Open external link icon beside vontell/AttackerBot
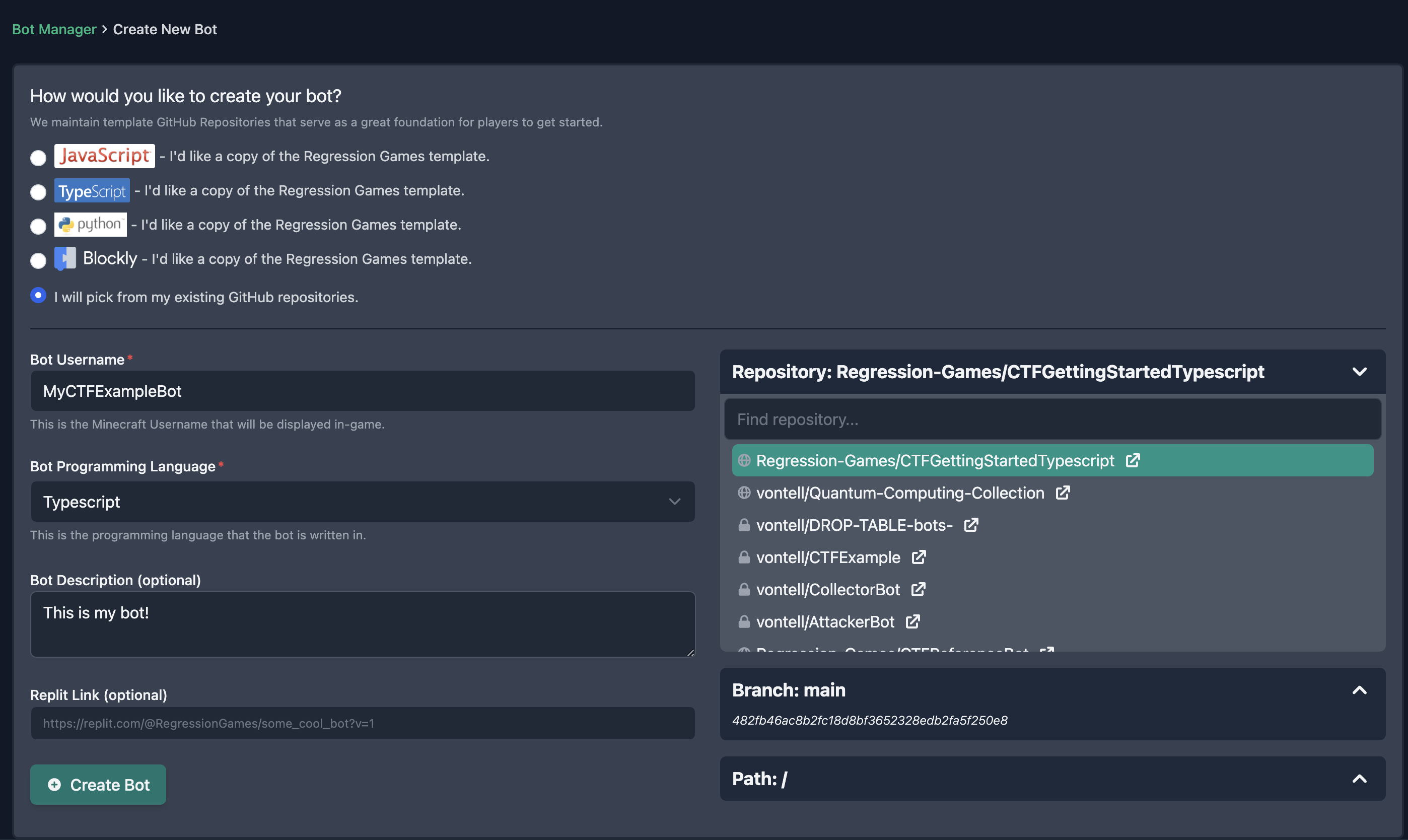This screenshot has height=840, width=1408. point(912,621)
